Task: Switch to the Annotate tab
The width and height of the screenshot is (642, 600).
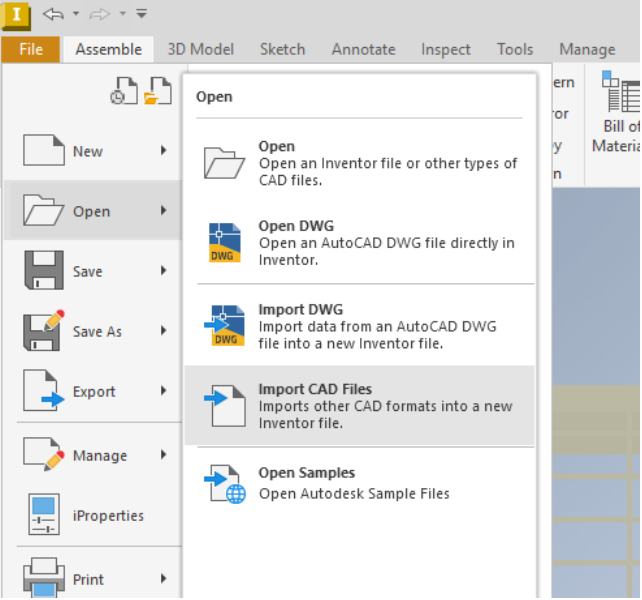Action: [364, 49]
